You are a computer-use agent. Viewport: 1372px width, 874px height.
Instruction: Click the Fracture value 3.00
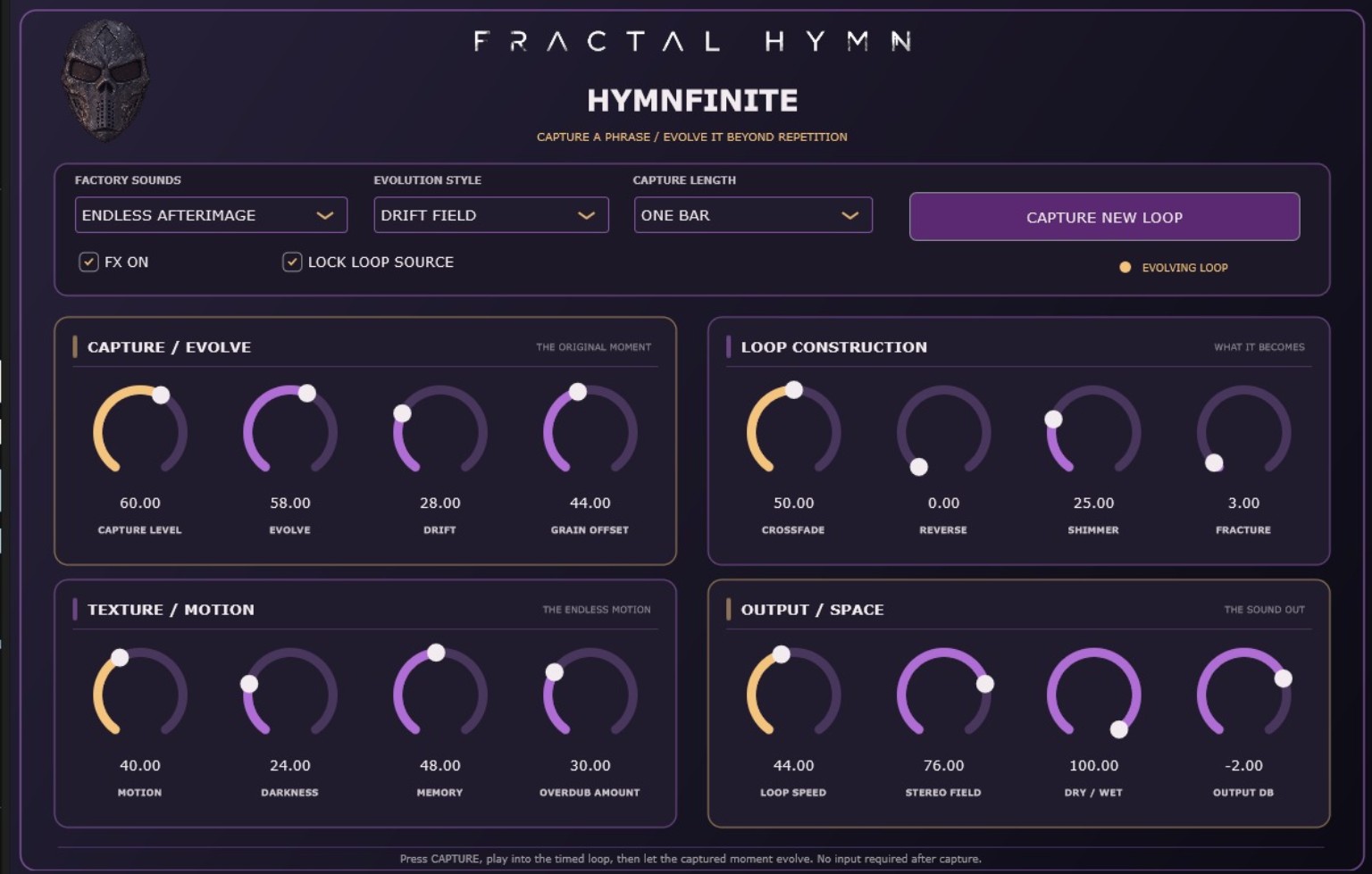click(1244, 504)
